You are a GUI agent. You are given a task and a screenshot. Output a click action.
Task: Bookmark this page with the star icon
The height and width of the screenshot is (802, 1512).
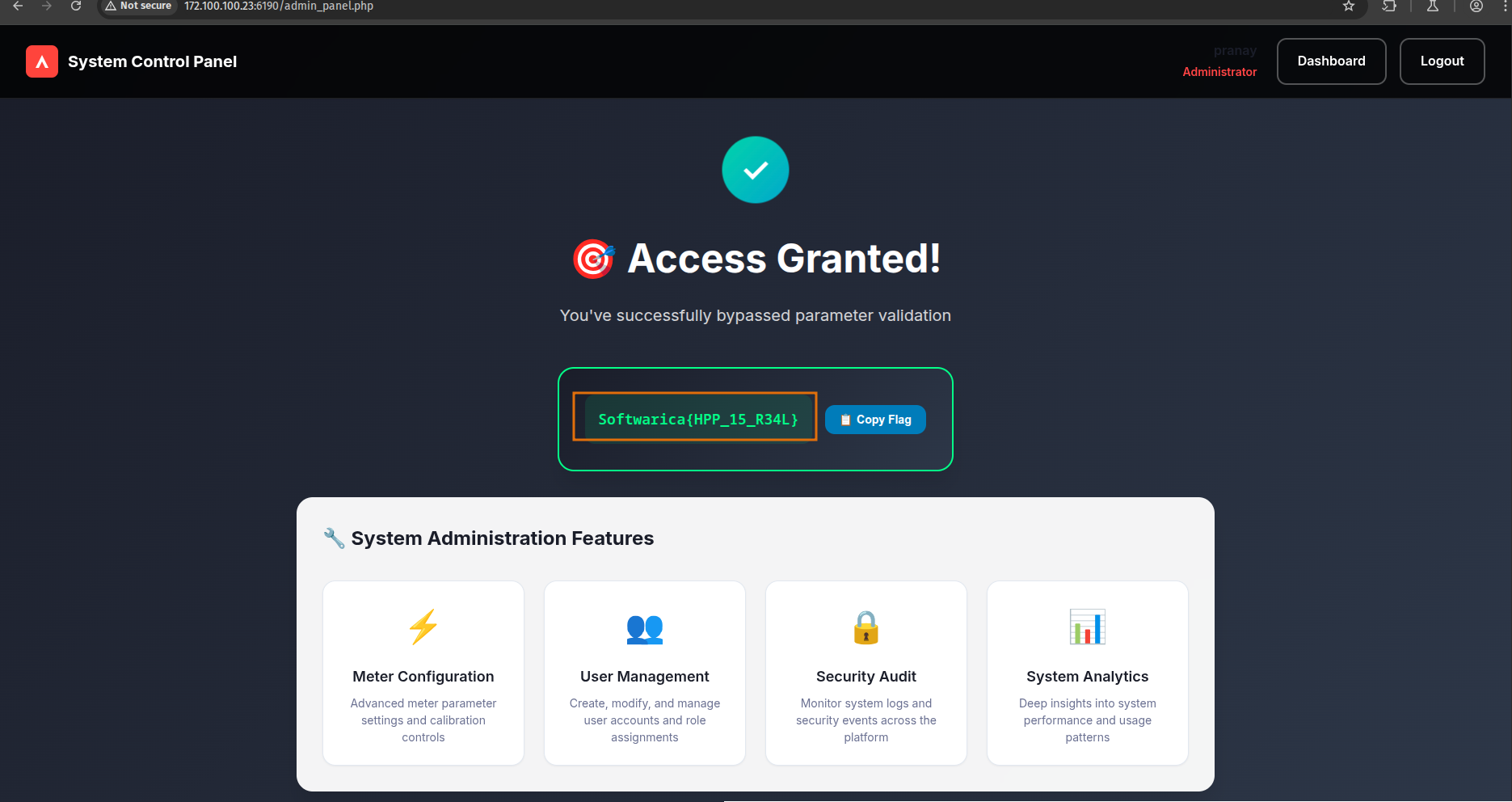point(1348,6)
